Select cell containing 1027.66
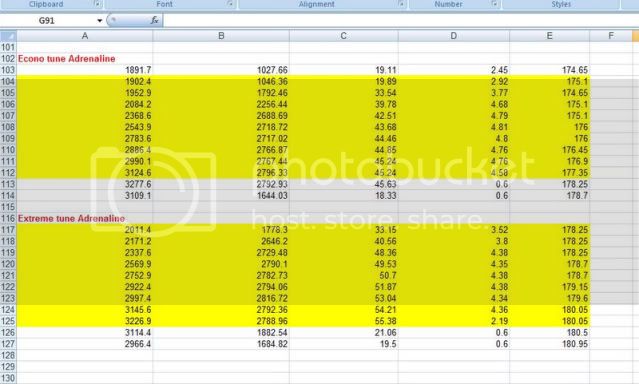 pos(221,70)
